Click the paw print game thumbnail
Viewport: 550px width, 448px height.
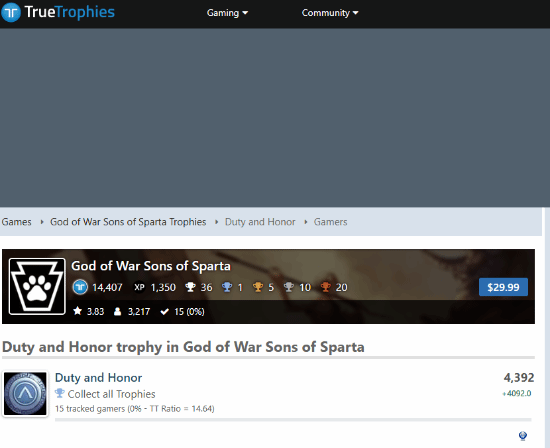click(x=37, y=286)
